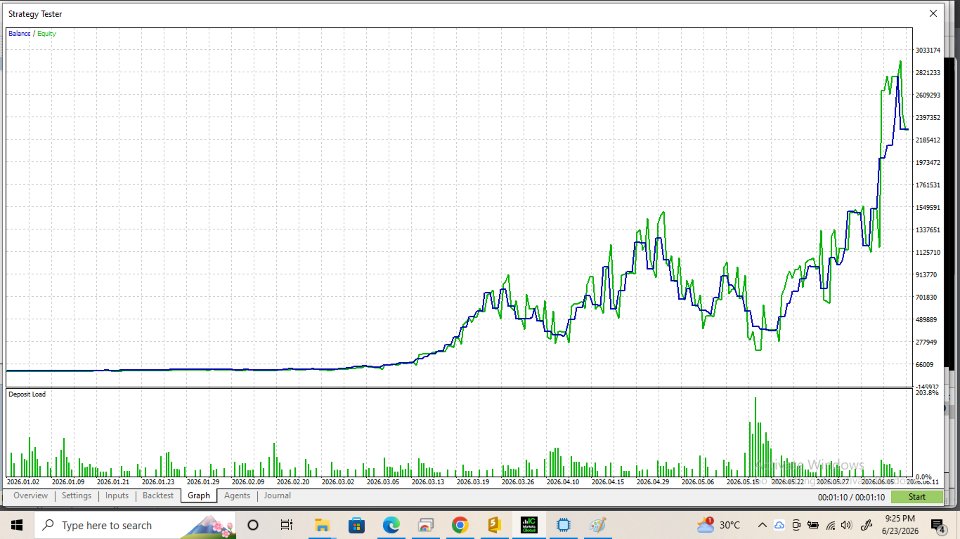Image resolution: width=960 pixels, height=539 pixels.
Task: Open the 30°C weather widget
Action: point(718,525)
